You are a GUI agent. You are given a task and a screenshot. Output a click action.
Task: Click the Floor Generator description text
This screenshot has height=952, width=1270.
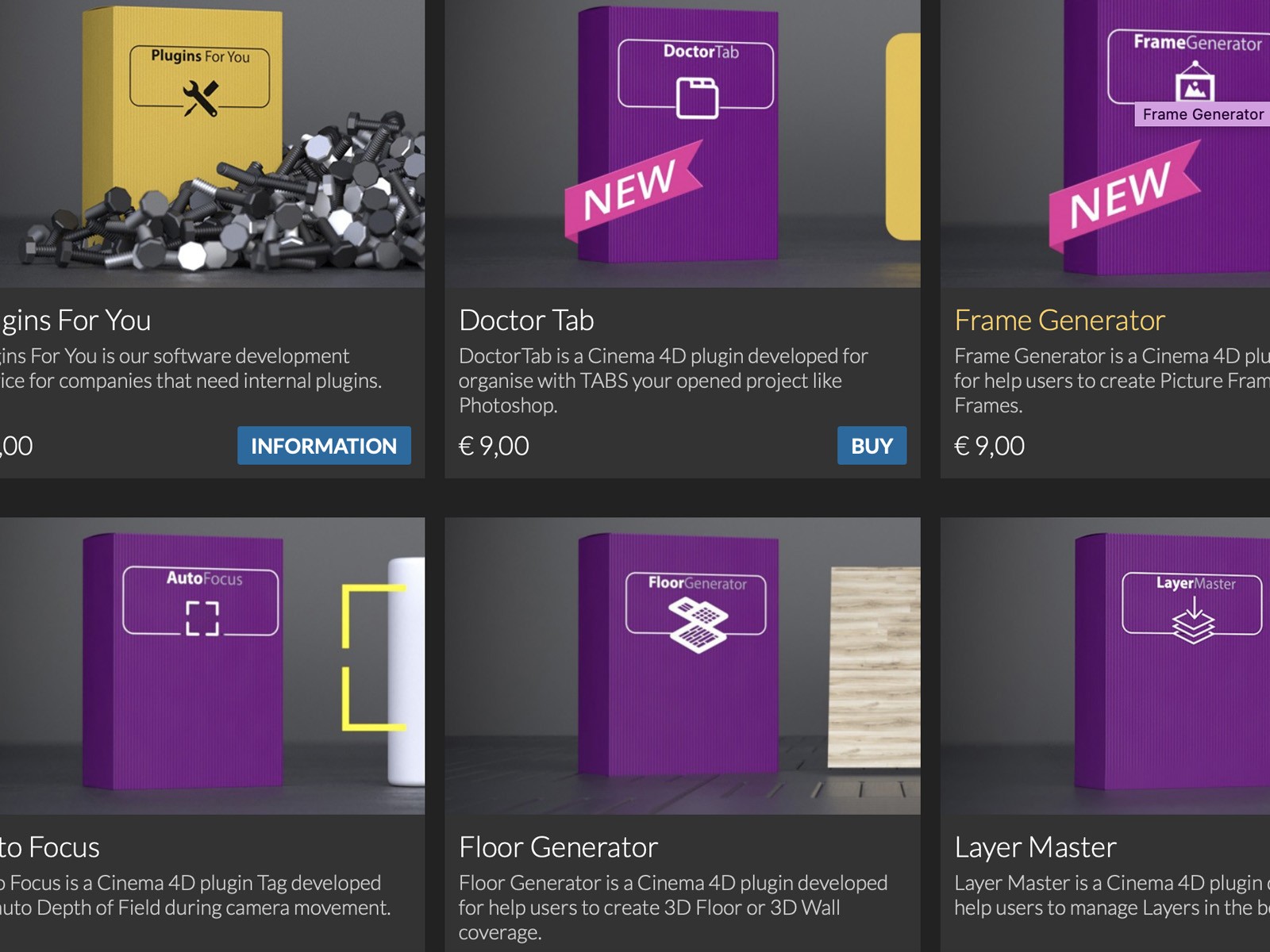tap(673, 908)
